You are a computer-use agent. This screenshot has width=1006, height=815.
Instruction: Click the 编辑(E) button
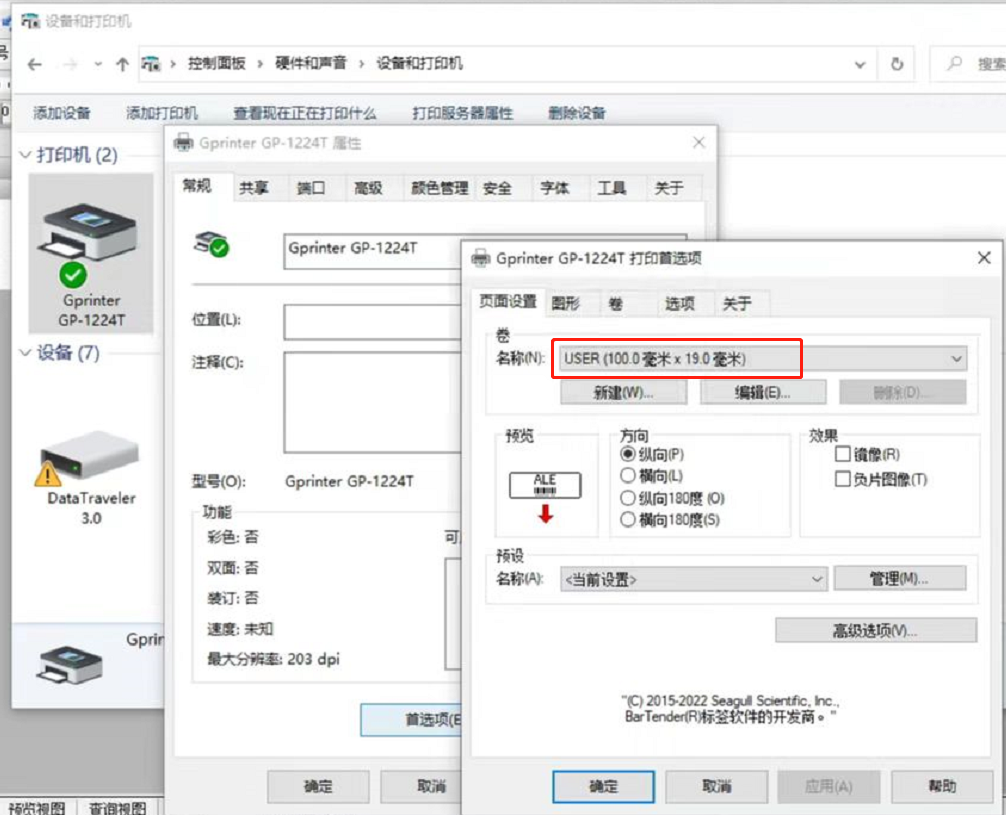click(x=763, y=392)
